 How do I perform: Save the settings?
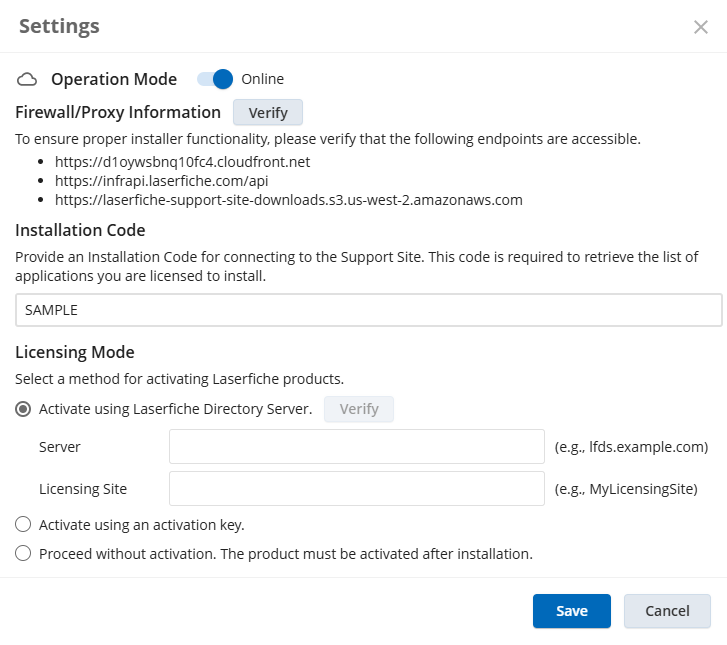(x=571, y=611)
